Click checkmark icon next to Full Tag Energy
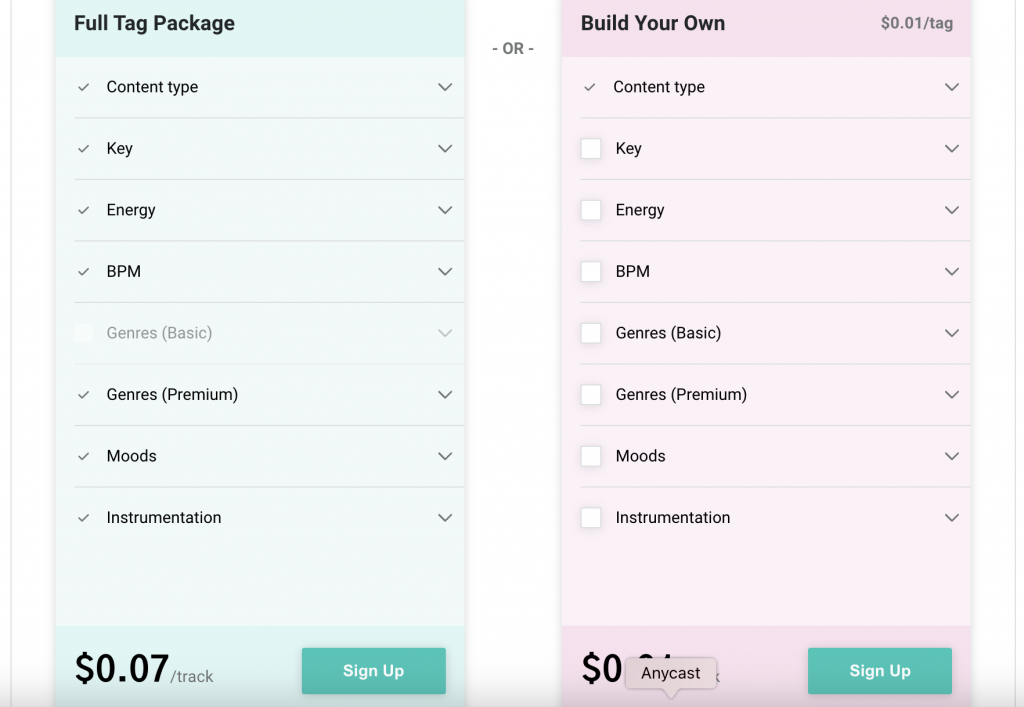Image resolution: width=1024 pixels, height=707 pixels. tap(84, 210)
